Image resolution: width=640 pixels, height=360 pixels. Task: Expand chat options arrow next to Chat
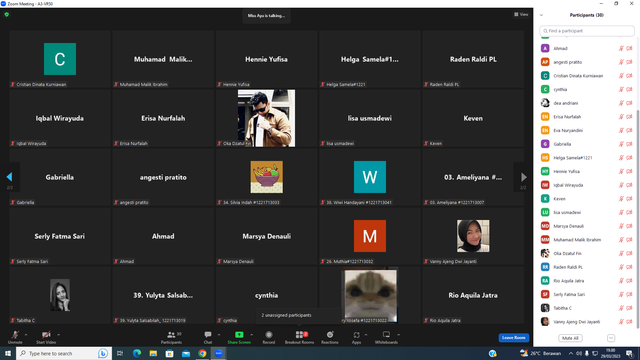(219, 335)
